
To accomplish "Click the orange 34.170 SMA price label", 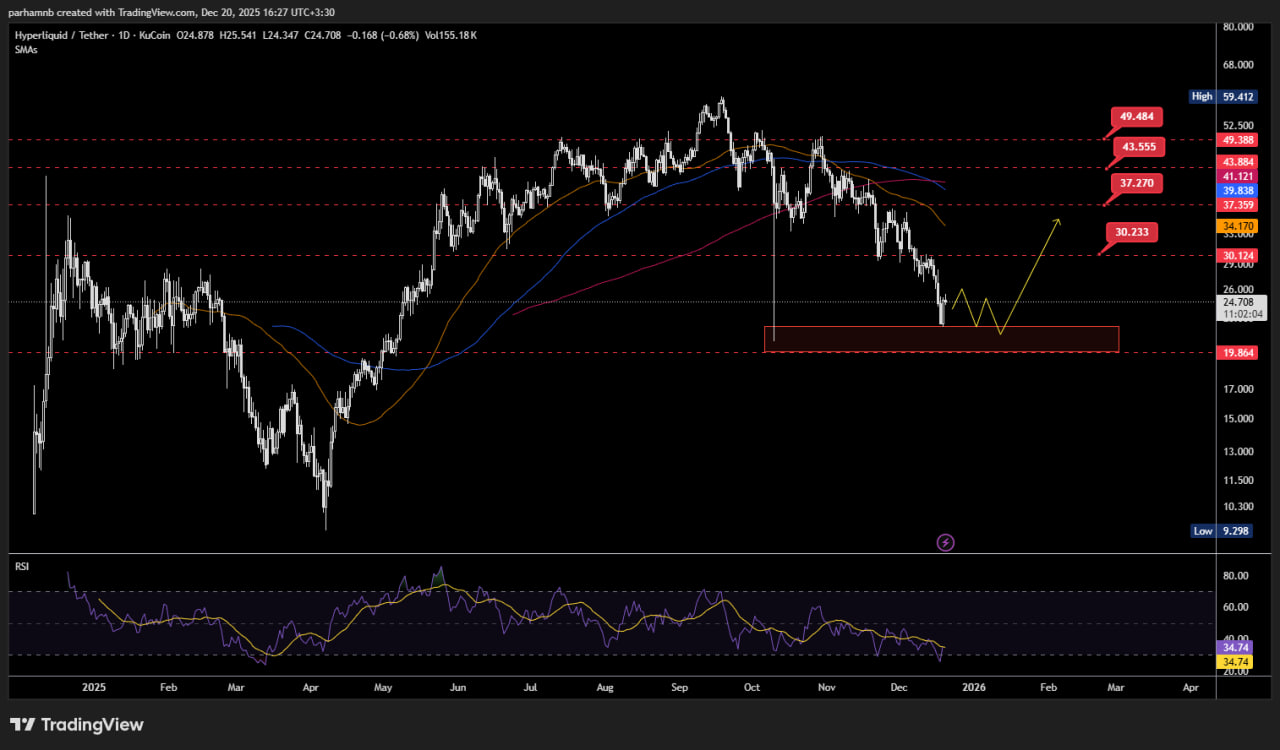I will pos(1238,227).
